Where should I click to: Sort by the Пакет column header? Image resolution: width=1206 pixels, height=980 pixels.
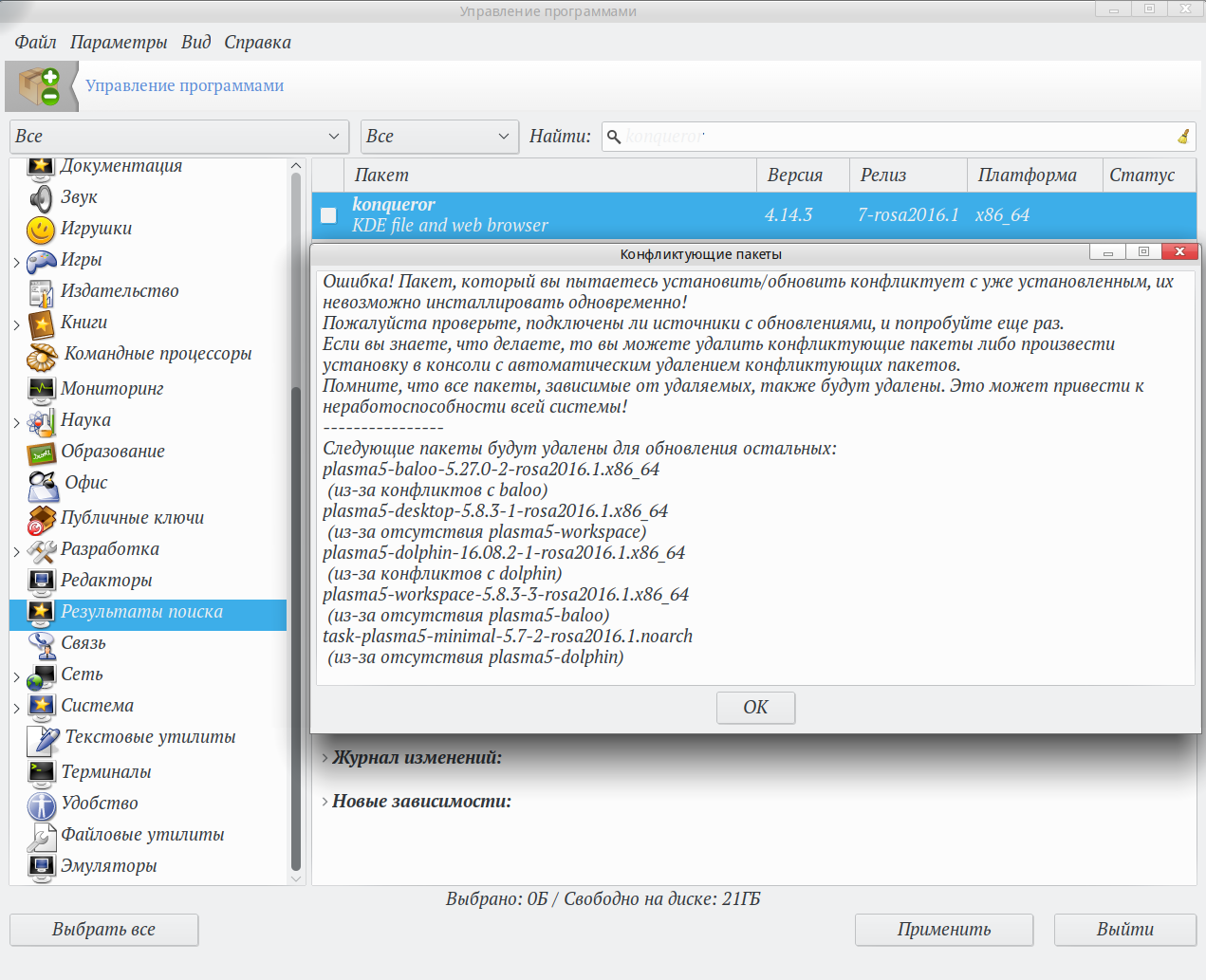(550, 176)
